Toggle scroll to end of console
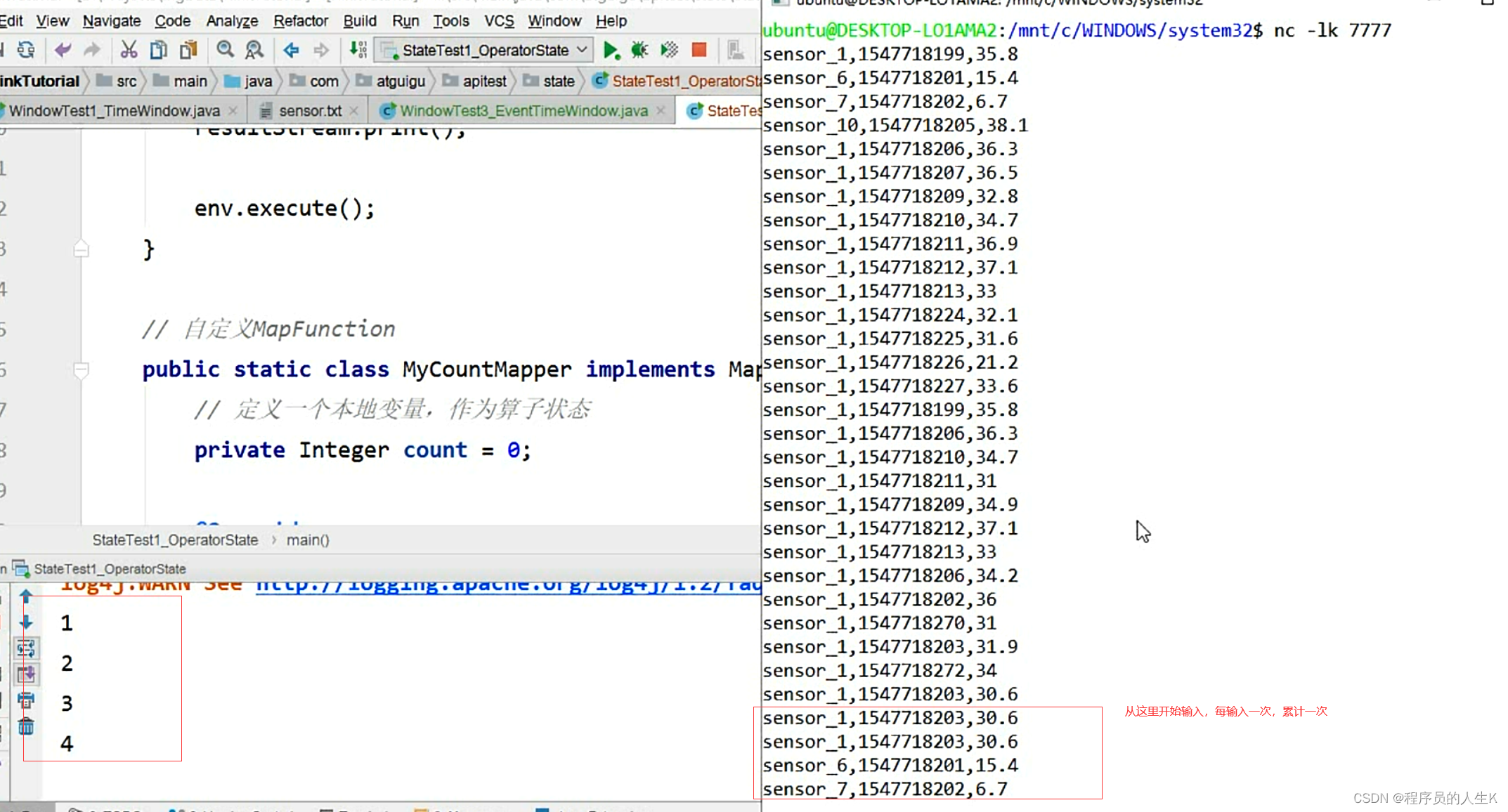Screen dimensions: 1508x812 tap(26, 674)
